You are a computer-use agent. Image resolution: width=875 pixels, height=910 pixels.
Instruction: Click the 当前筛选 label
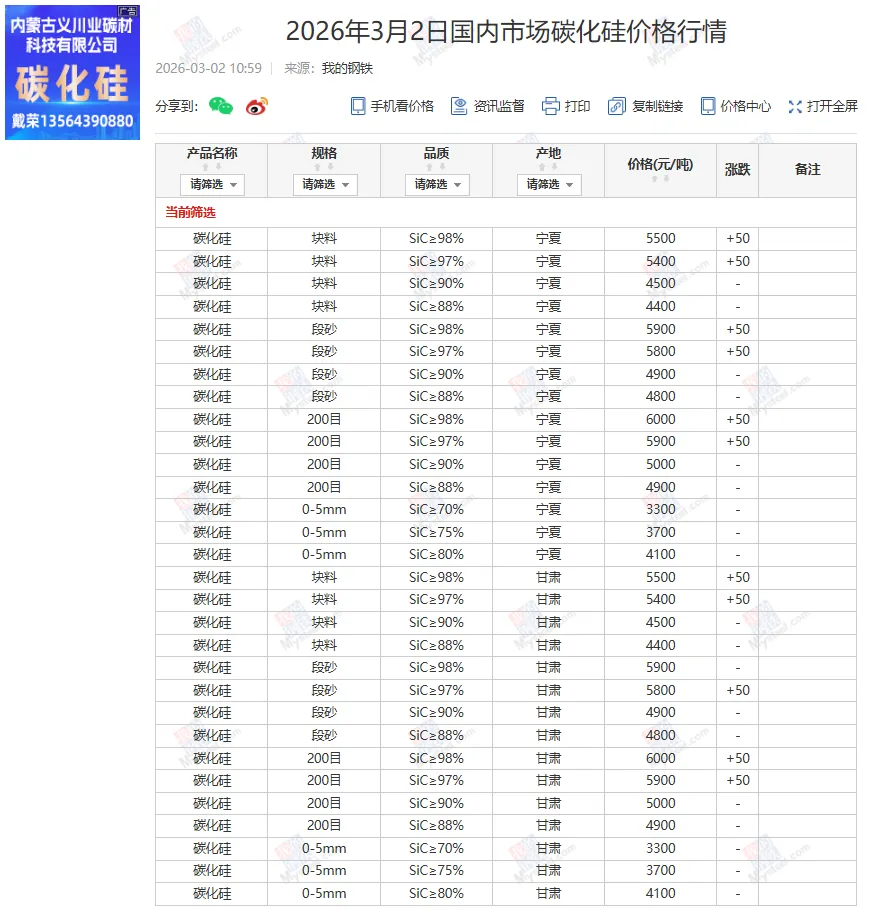[x=190, y=212]
